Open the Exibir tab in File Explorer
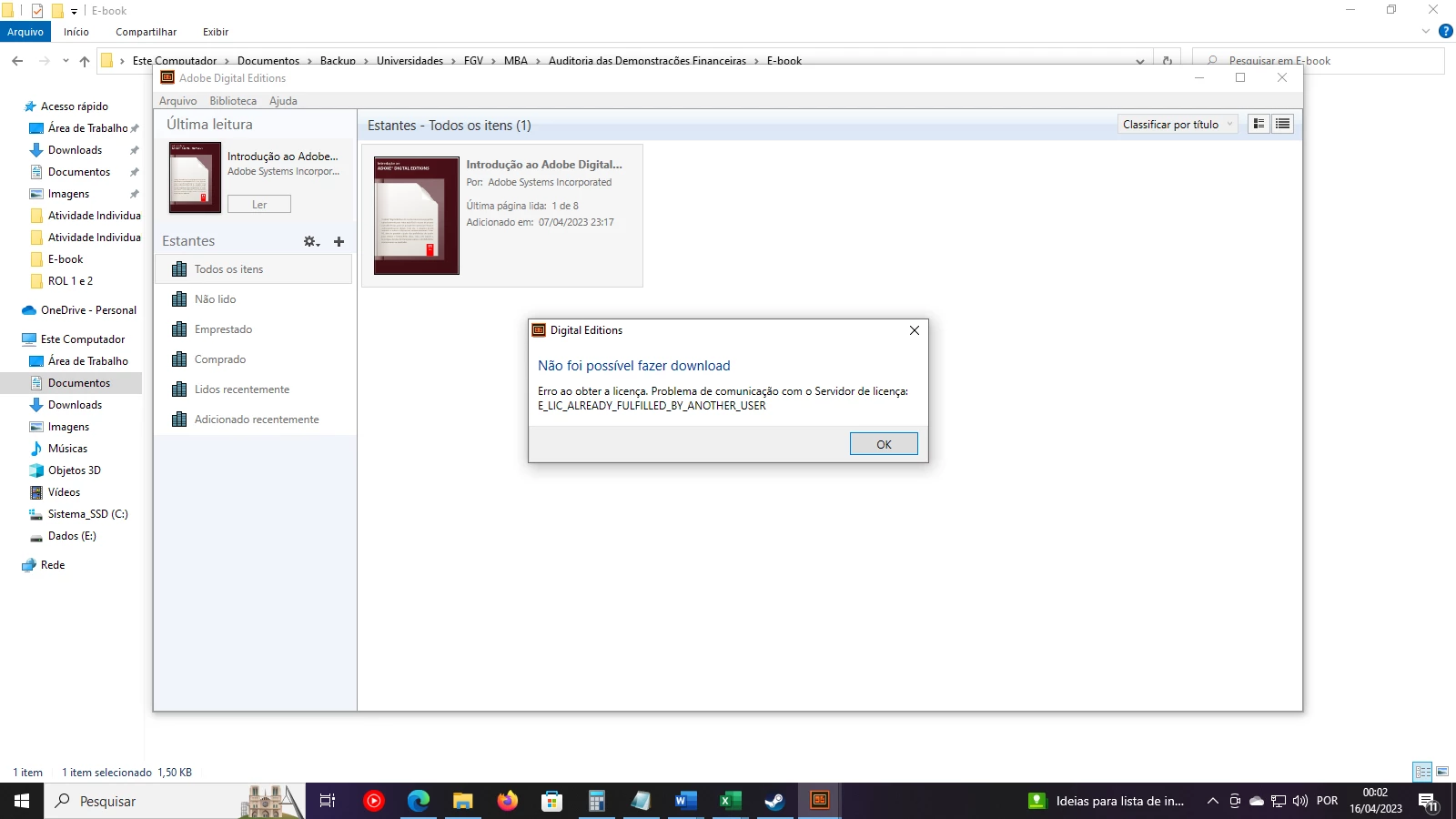 coord(216,32)
